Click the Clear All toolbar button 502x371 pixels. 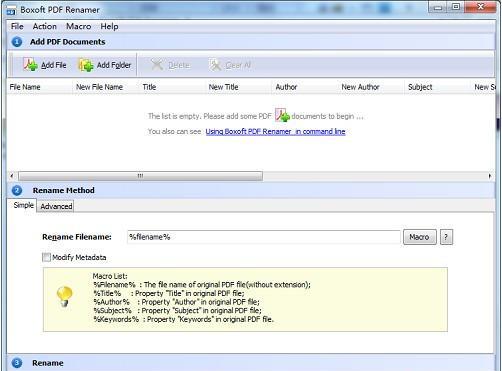pos(230,65)
